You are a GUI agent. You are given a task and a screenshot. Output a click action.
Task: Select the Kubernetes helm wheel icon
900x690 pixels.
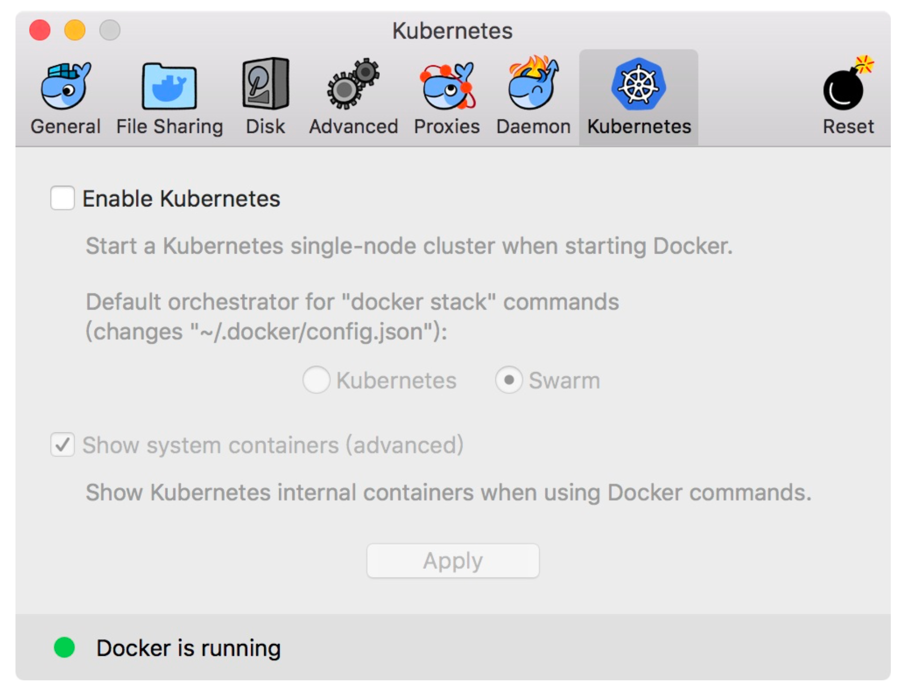[x=639, y=84]
